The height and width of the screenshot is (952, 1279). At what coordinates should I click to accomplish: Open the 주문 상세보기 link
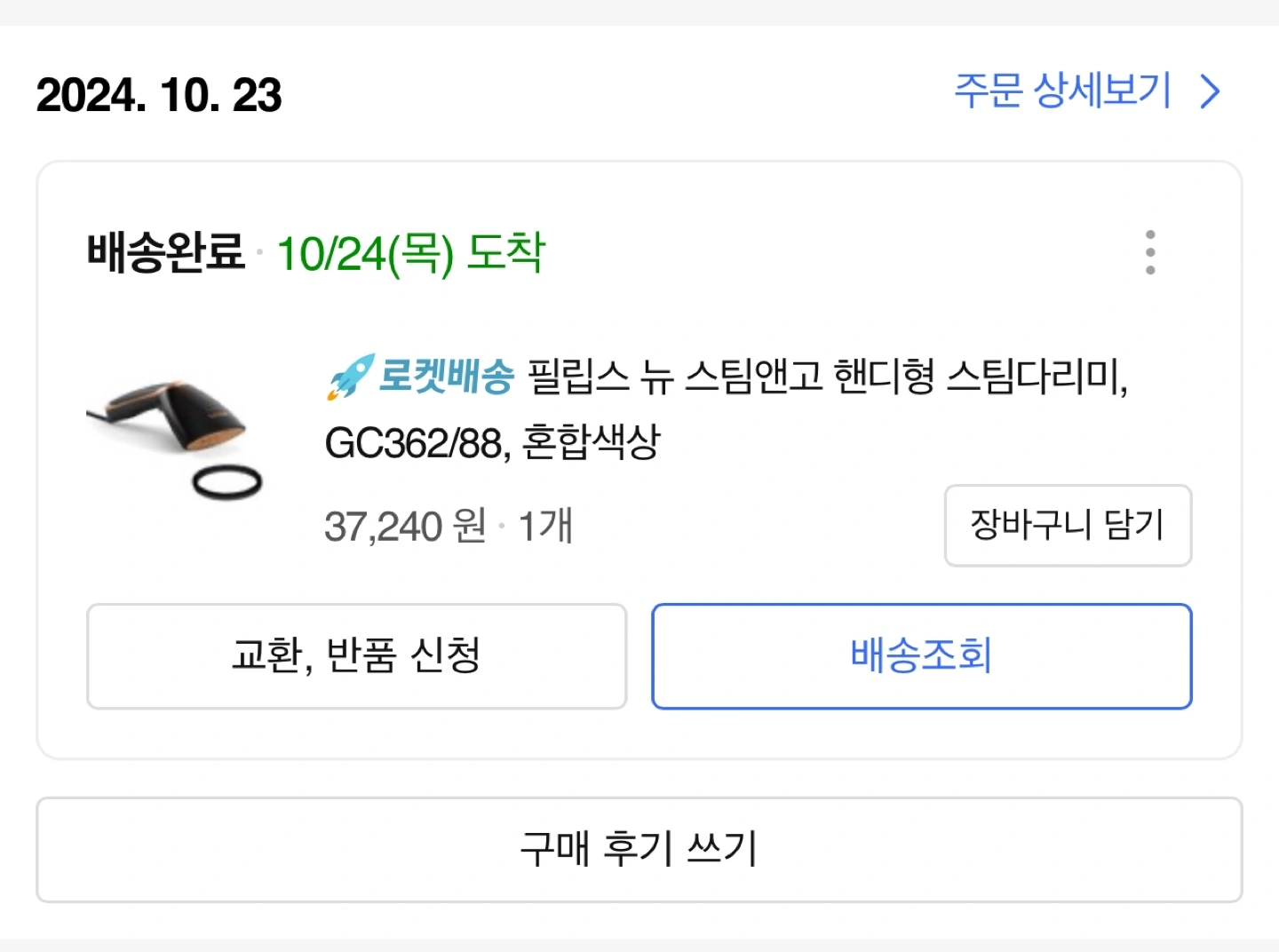pos(1063,91)
